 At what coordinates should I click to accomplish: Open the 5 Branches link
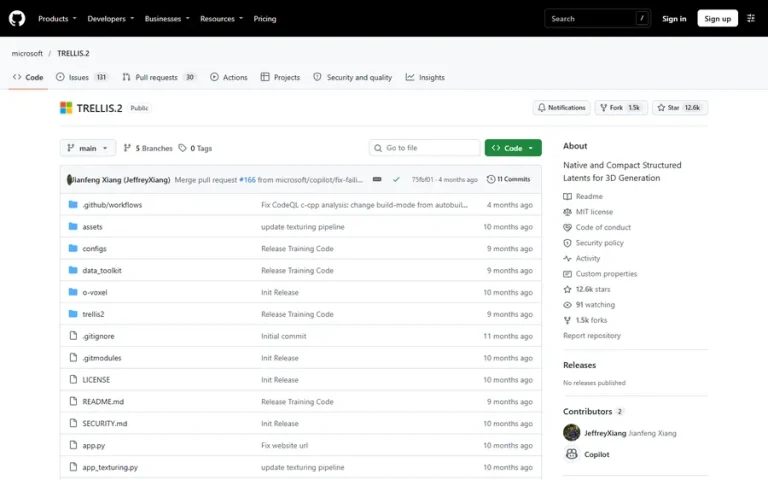tap(148, 148)
